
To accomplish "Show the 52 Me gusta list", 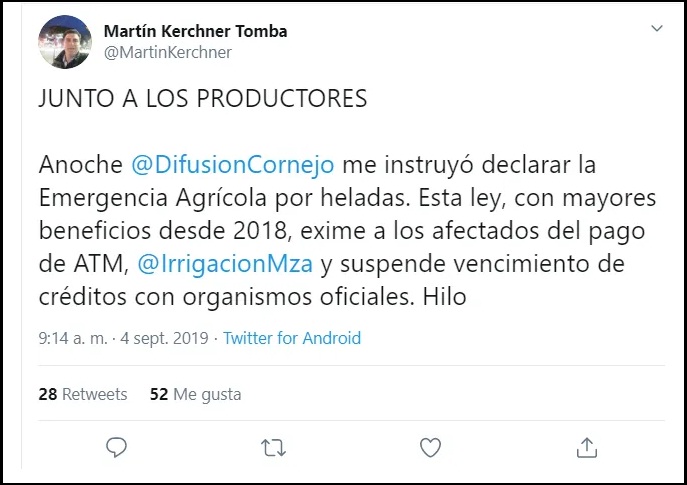I will tap(195, 394).
